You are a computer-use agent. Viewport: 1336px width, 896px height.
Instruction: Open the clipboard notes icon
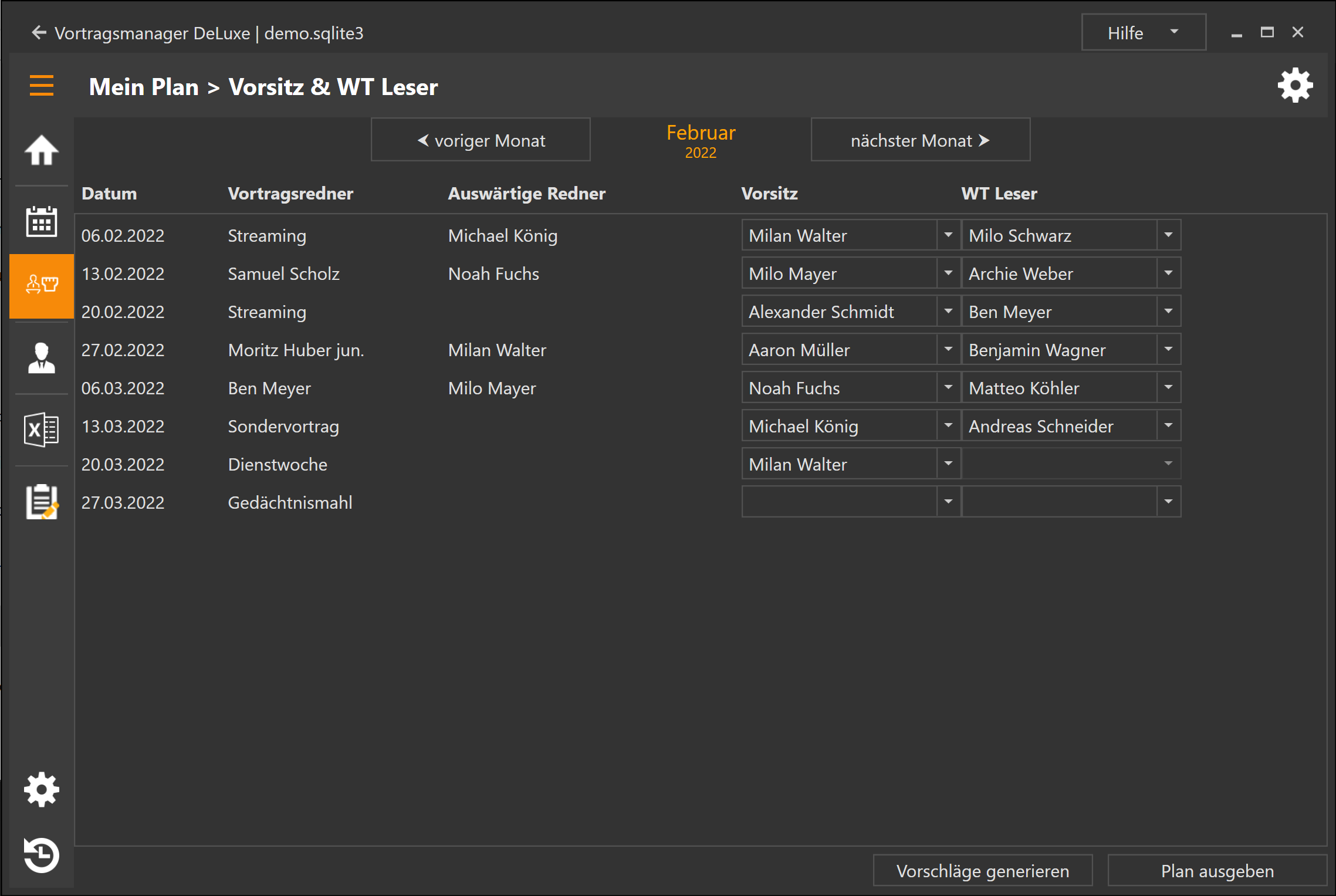pos(41,502)
